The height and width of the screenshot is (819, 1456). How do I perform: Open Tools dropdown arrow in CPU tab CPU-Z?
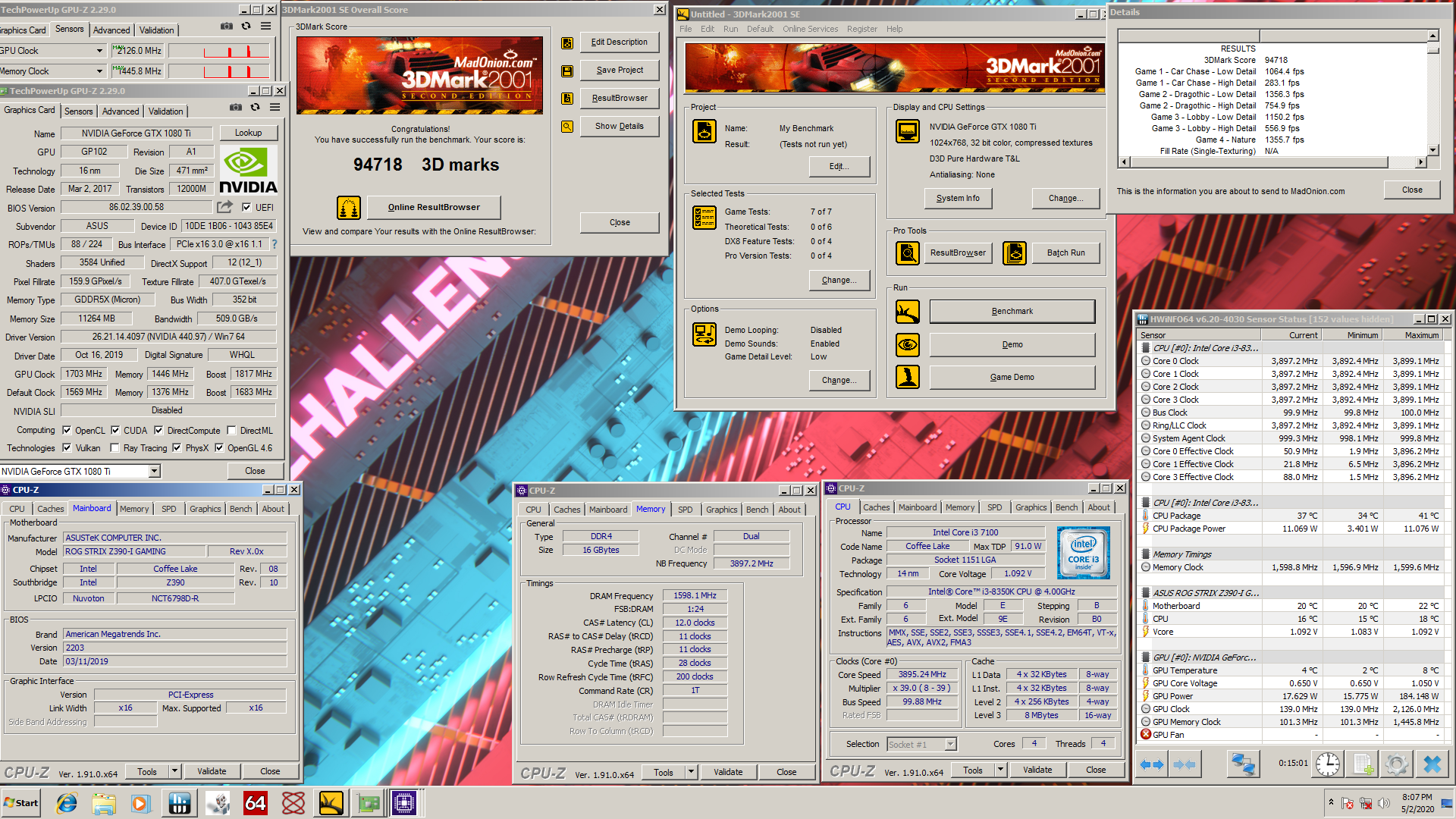coord(1000,770)
